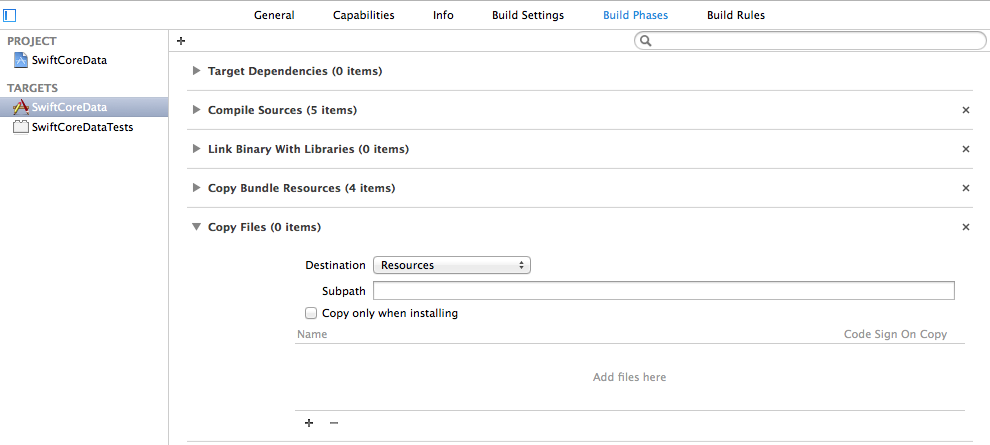Click the SwiftCoreData project icon
Viewport: 990px width, 445px height.
coord(21,60)
